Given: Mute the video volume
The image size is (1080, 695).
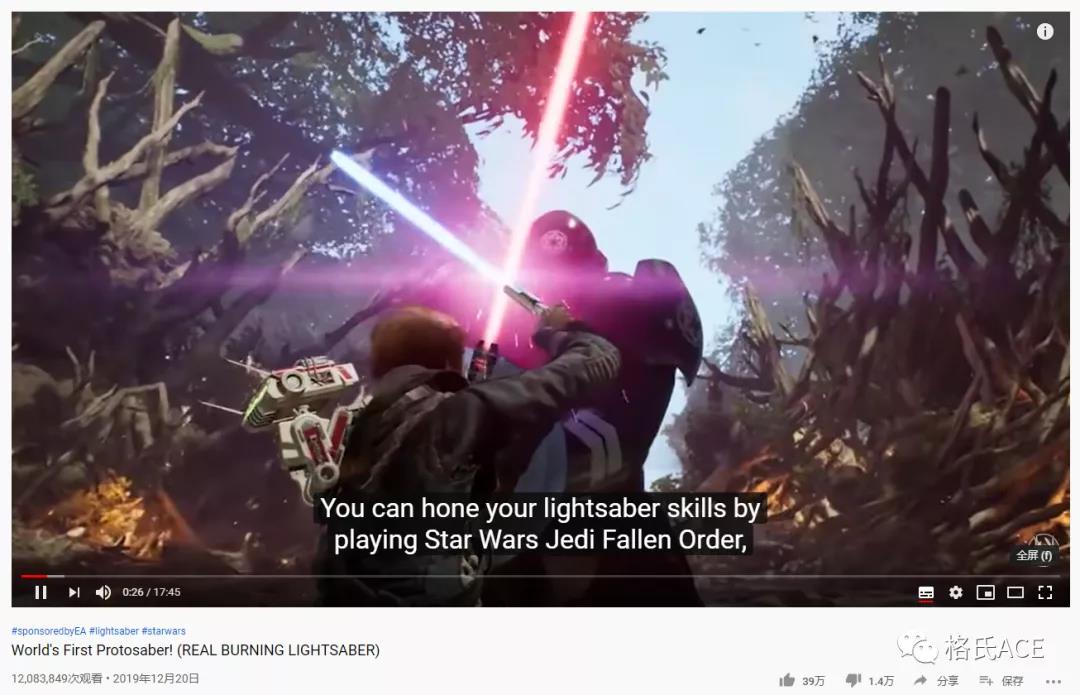Looking at the screenshot, I should pyautogui.click(x=103, y=592).
